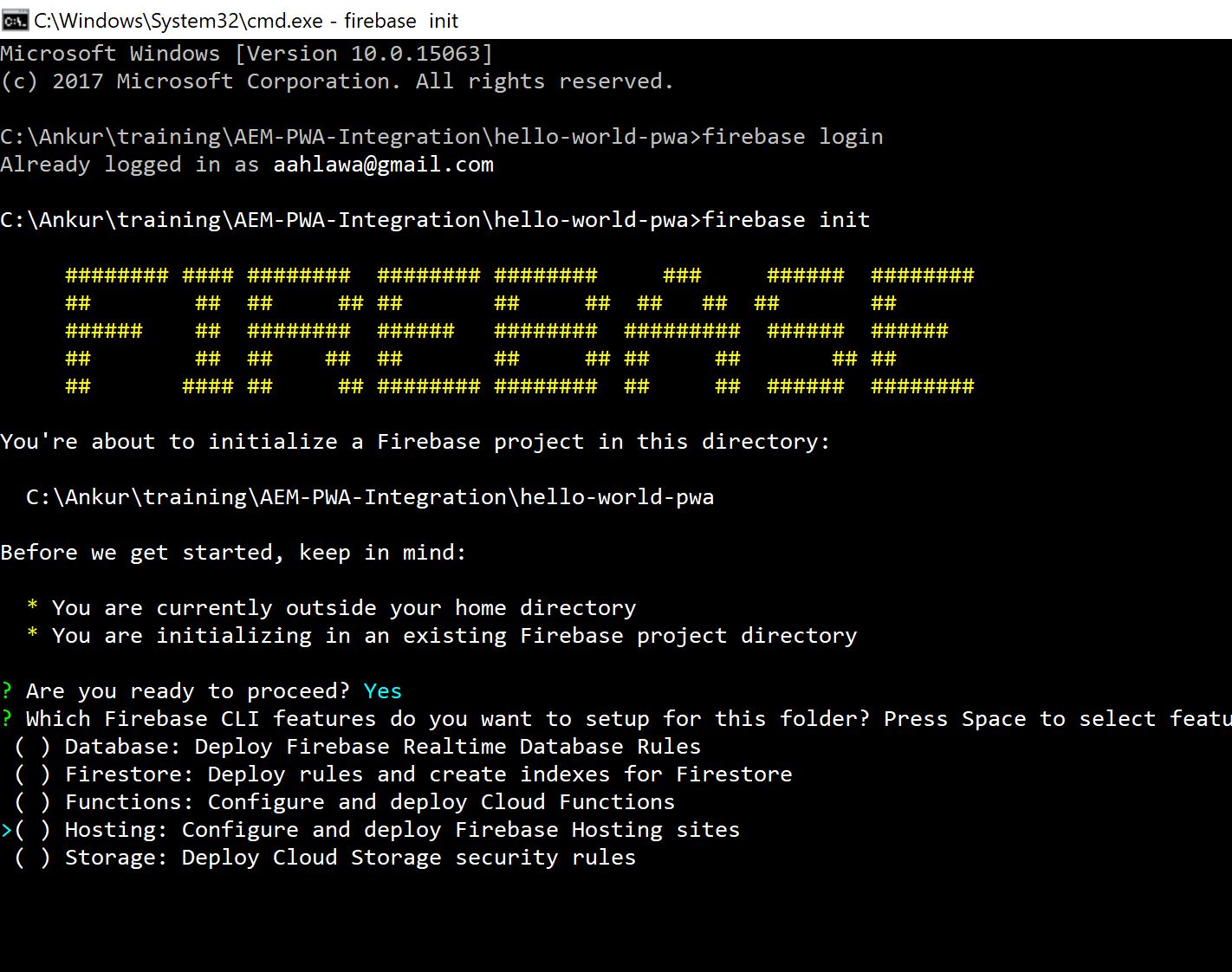Toggle the Functions feature checkbox
This screenshot has width=1232, height=972.
(x=32, y=802)
